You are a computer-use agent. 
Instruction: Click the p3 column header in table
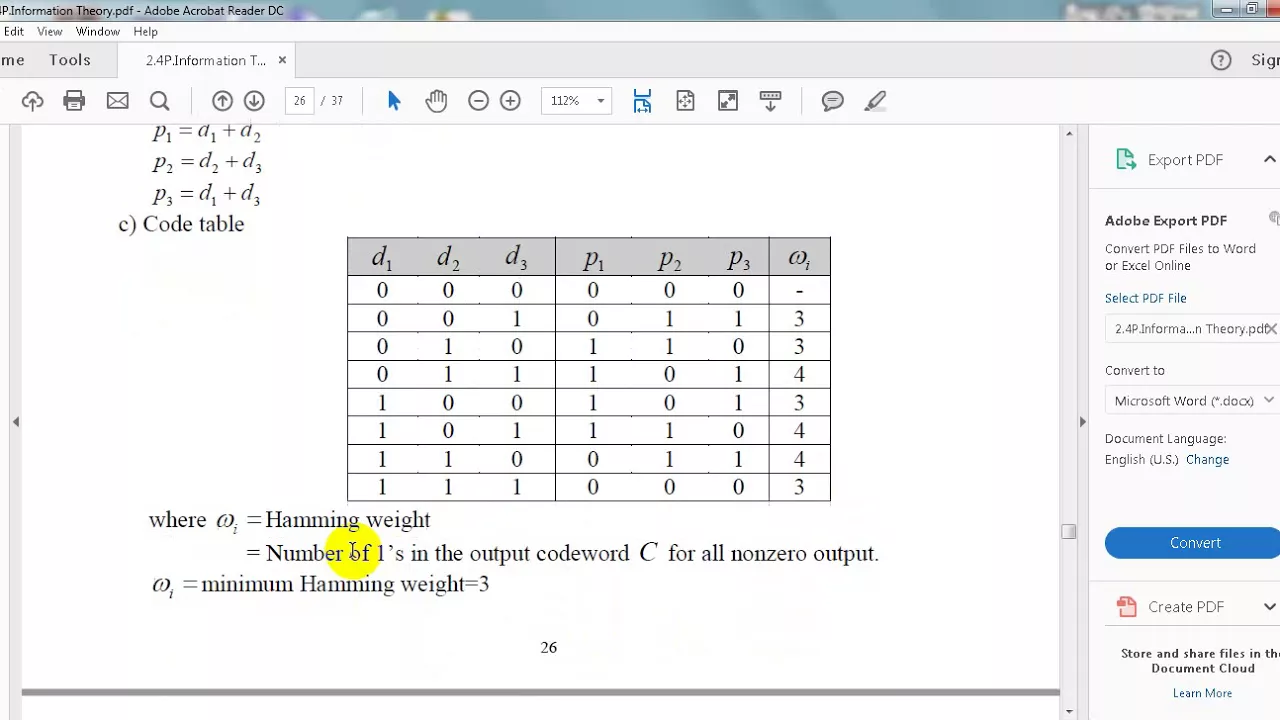coord(738,259)
